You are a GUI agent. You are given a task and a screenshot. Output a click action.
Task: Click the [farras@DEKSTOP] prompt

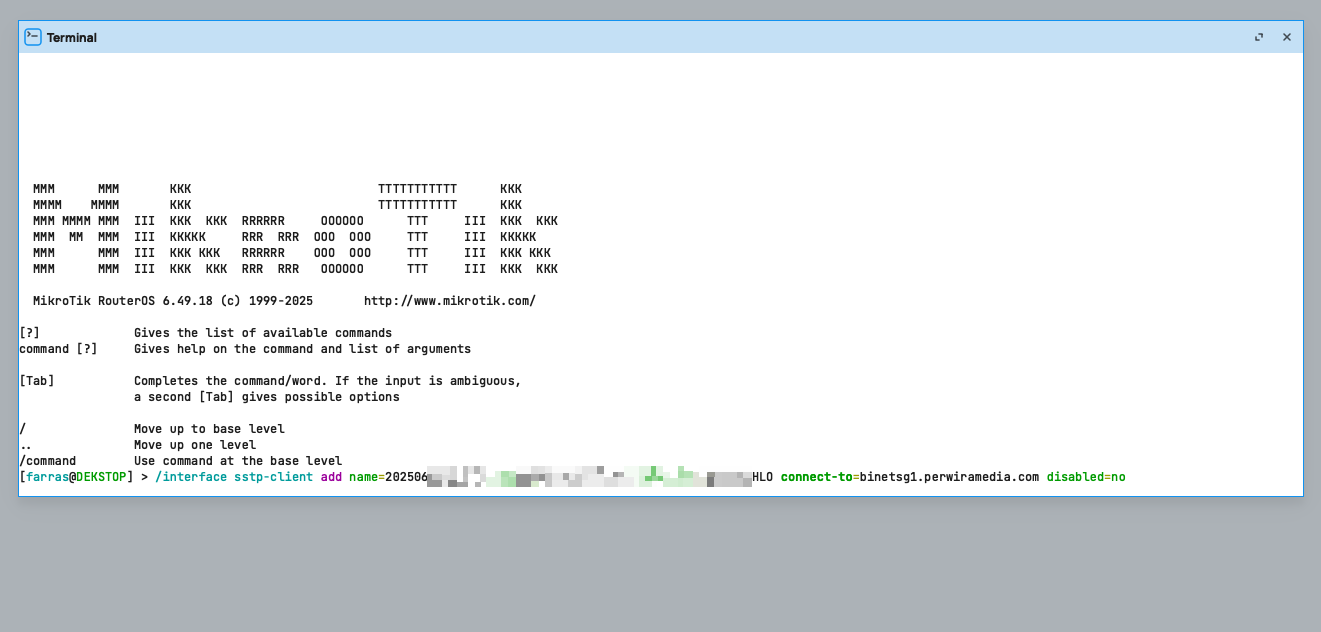[x=76, y=477]
